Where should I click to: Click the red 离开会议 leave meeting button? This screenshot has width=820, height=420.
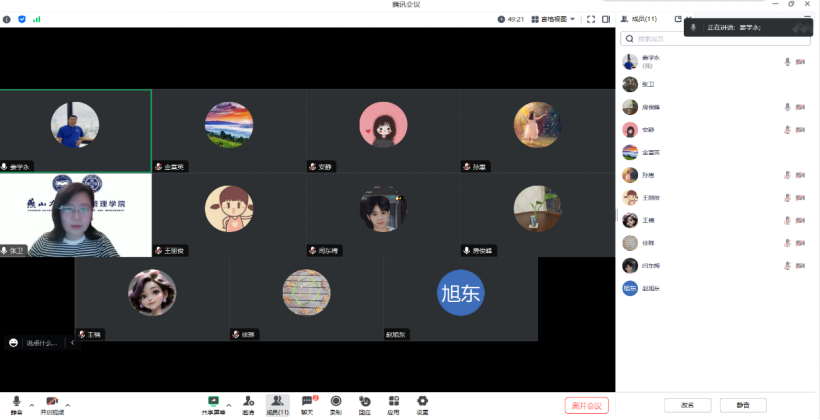click(x=586, y=405)
